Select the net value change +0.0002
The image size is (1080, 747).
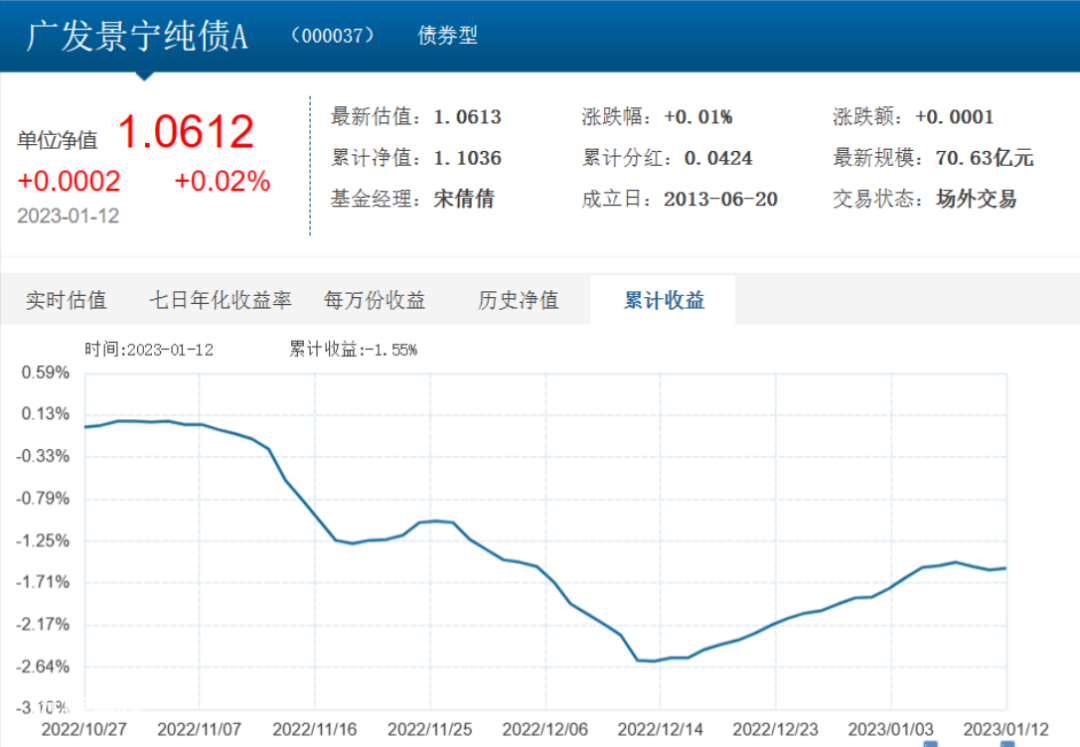point(69,182)
